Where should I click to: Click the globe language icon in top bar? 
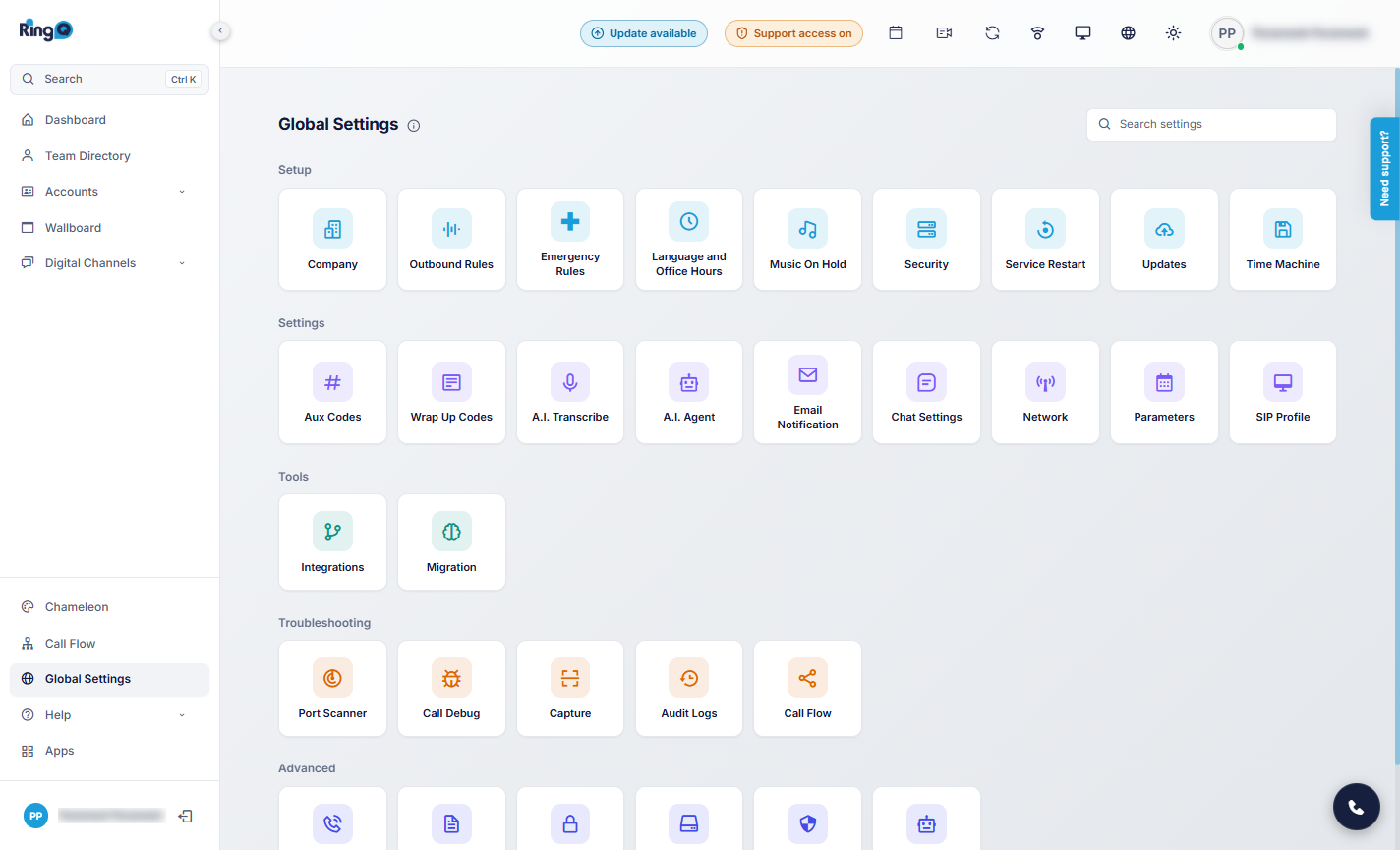(x=1128, y=33)
